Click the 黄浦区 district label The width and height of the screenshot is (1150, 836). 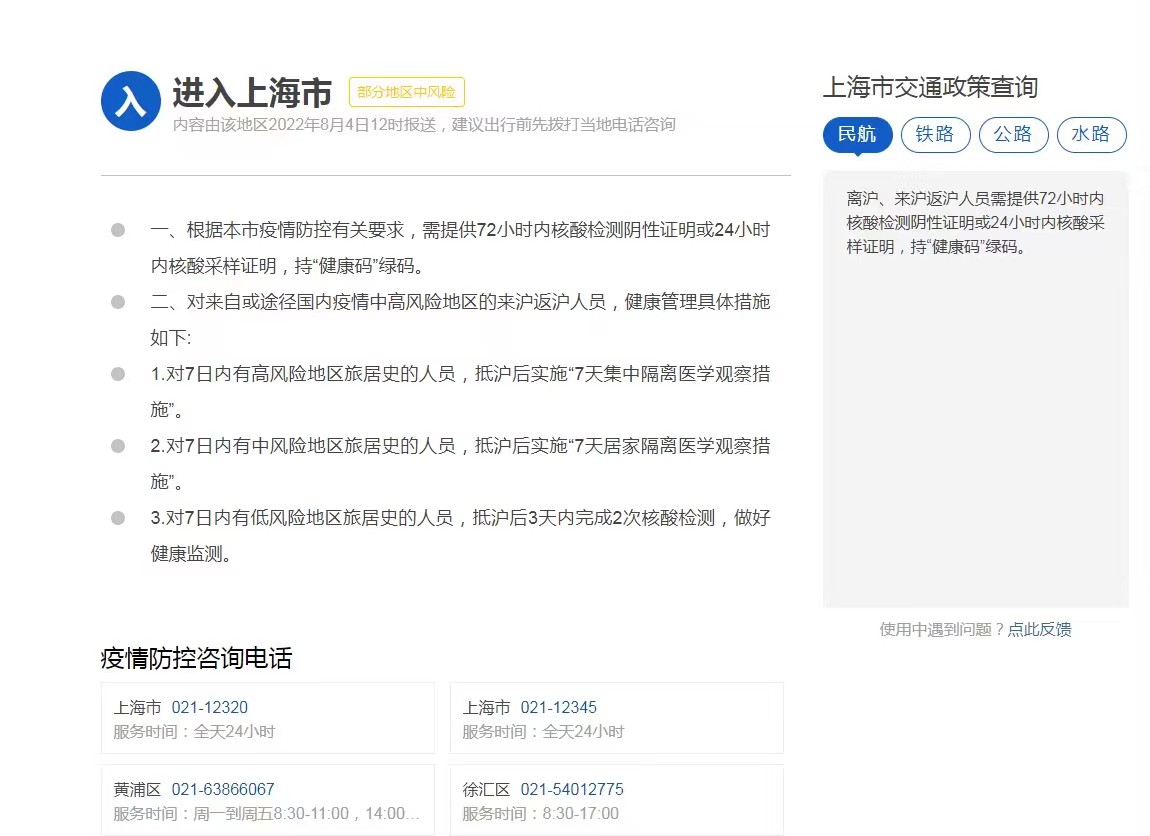(x=137, y=790)
